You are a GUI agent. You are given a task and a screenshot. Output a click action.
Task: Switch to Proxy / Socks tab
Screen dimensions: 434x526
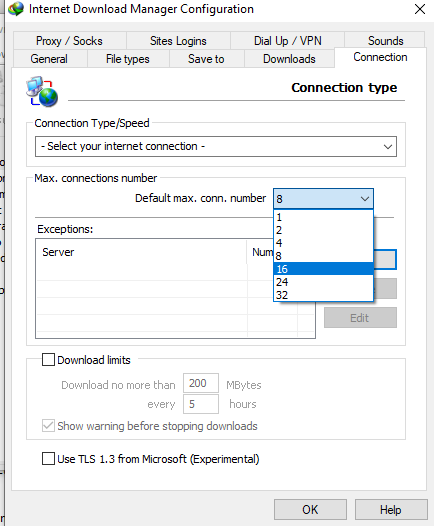click(x=69, y=41)
